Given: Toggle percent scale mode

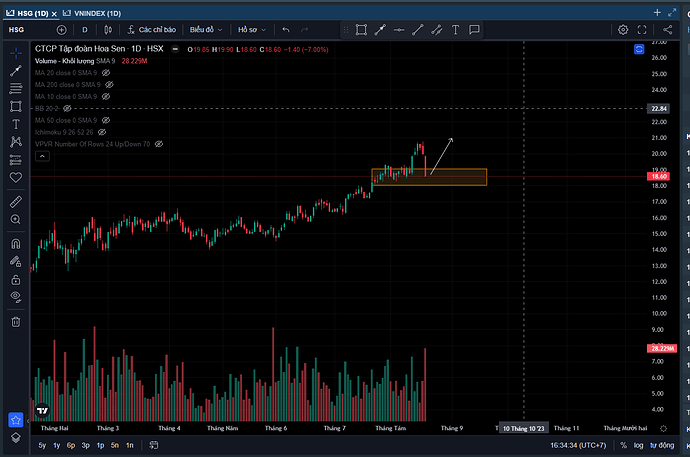Looking at the screenshot, I should pyautogui.click(x=624, y=445).
